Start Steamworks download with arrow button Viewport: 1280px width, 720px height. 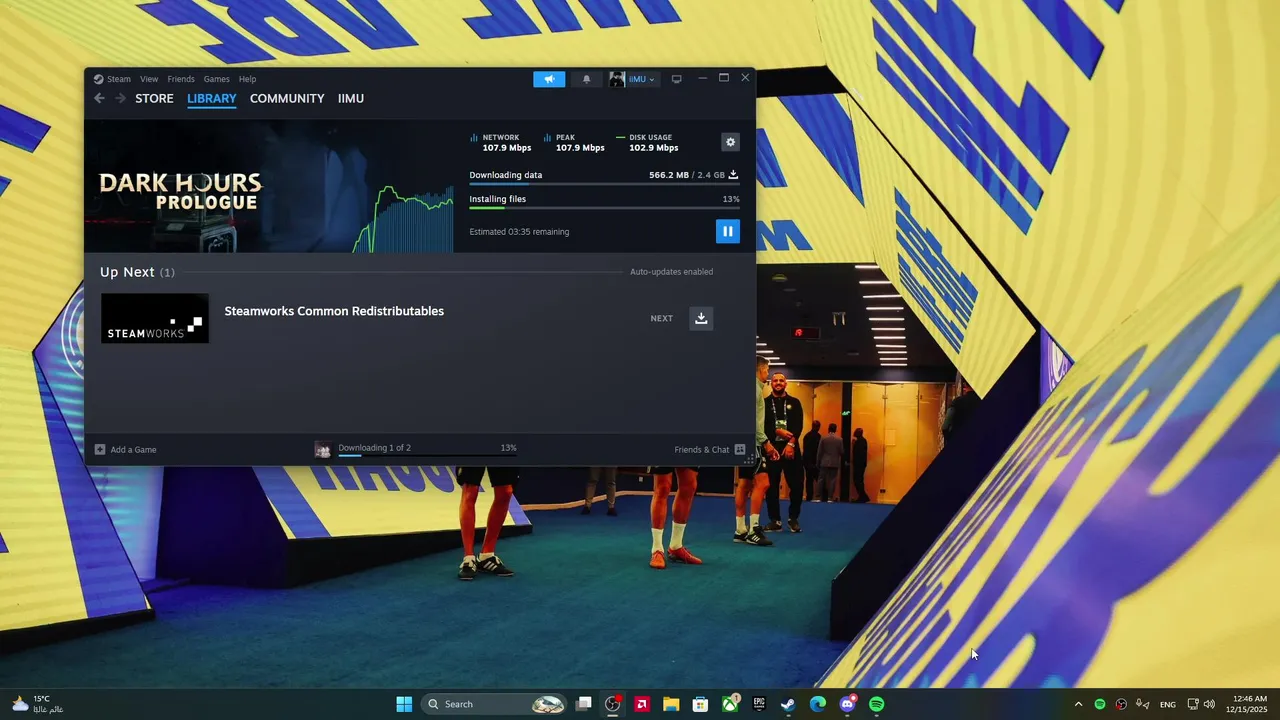pyautogui.click(x=701, y=318)
